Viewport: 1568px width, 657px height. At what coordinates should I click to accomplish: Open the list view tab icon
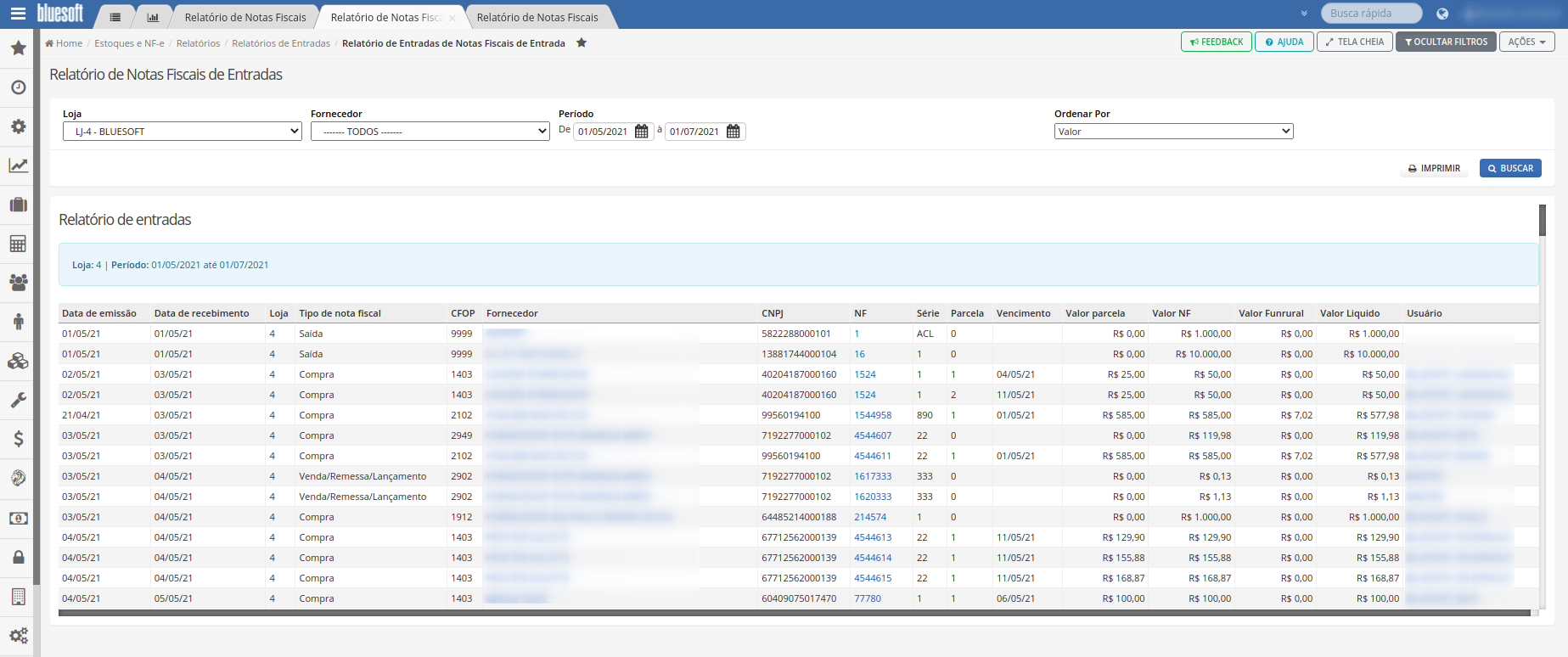click(x=115, y=17)
